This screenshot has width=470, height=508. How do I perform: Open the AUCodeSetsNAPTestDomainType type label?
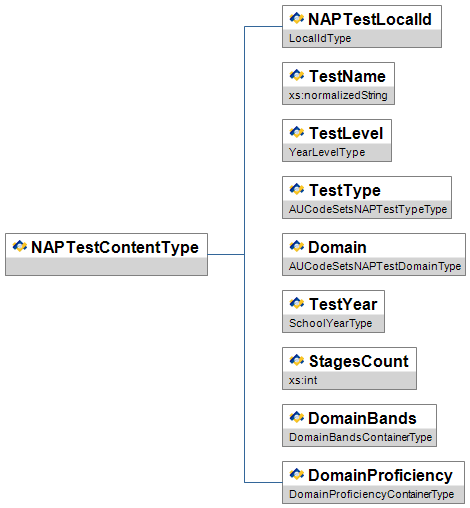(x=375, y=266)
